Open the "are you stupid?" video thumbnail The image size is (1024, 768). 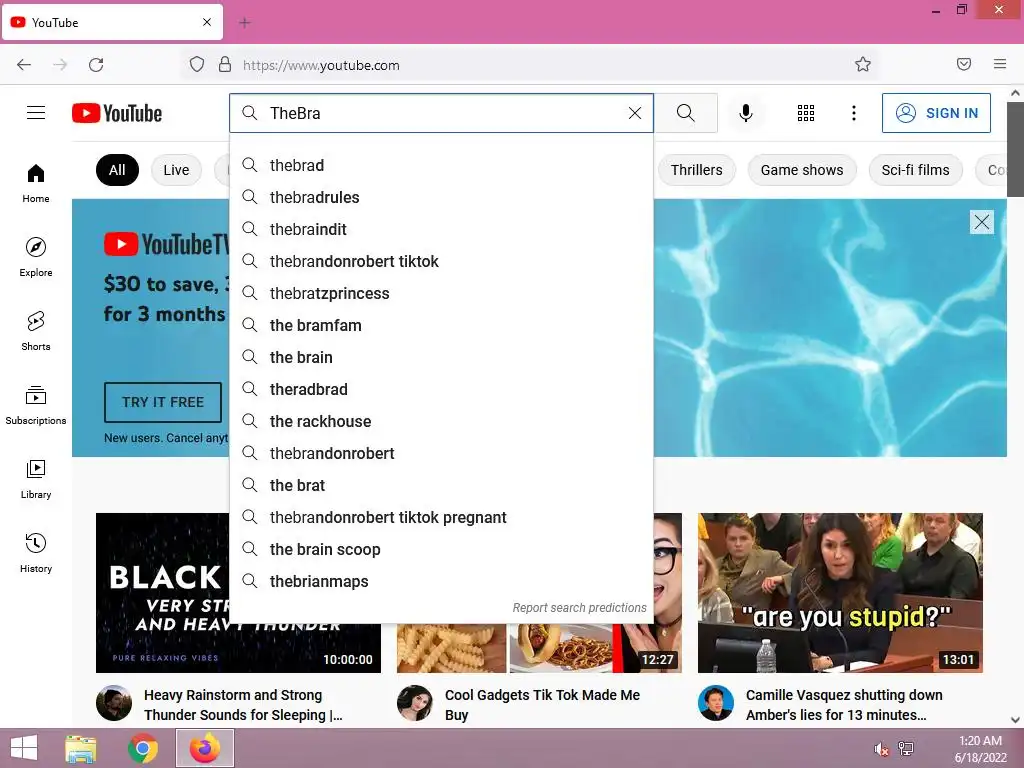pos(840,593)
